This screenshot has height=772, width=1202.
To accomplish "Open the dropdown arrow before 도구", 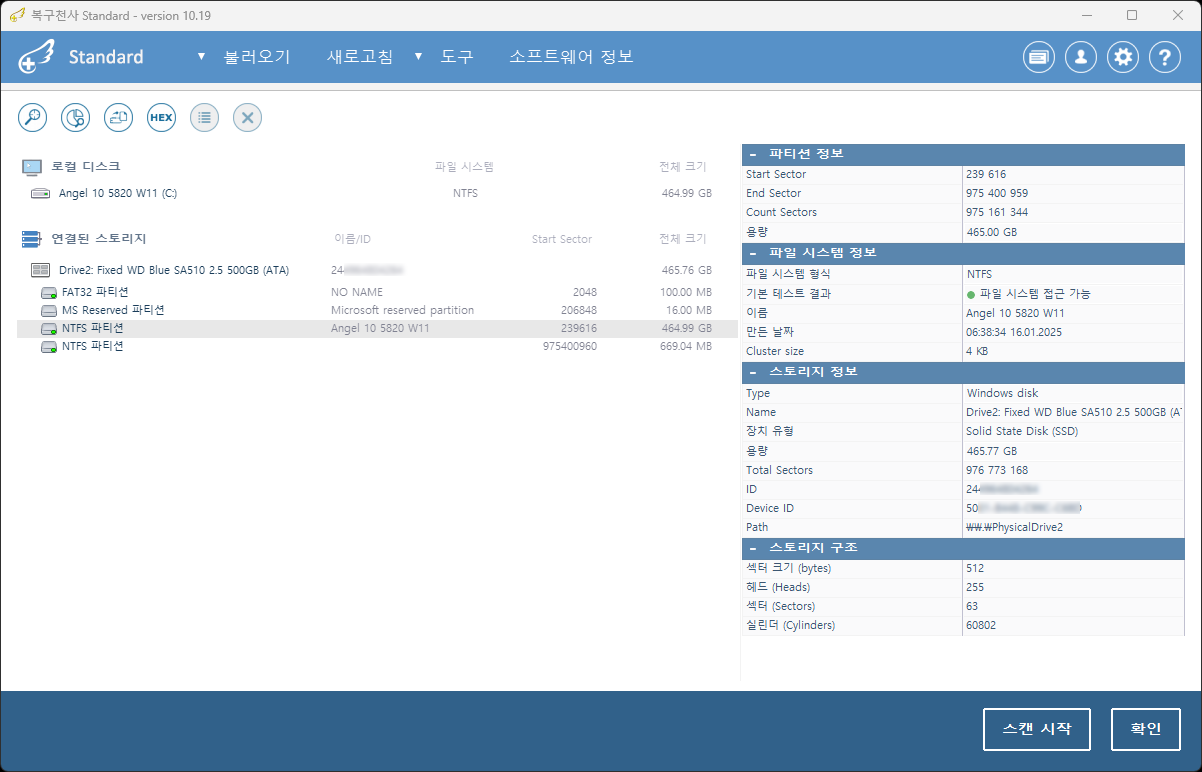I will click(419, 56).
